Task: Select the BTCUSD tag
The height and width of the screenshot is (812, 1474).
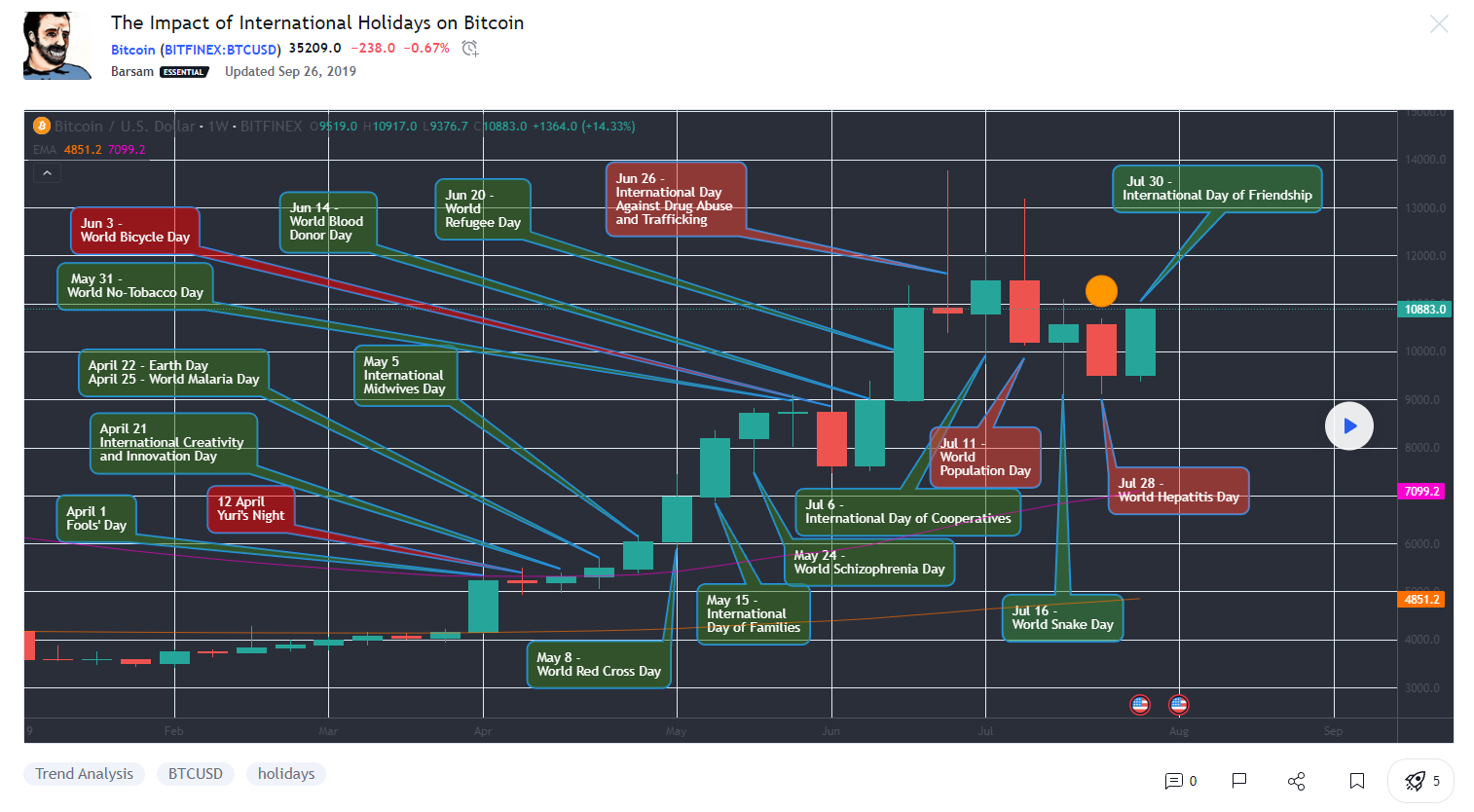Action: [195, 774]
